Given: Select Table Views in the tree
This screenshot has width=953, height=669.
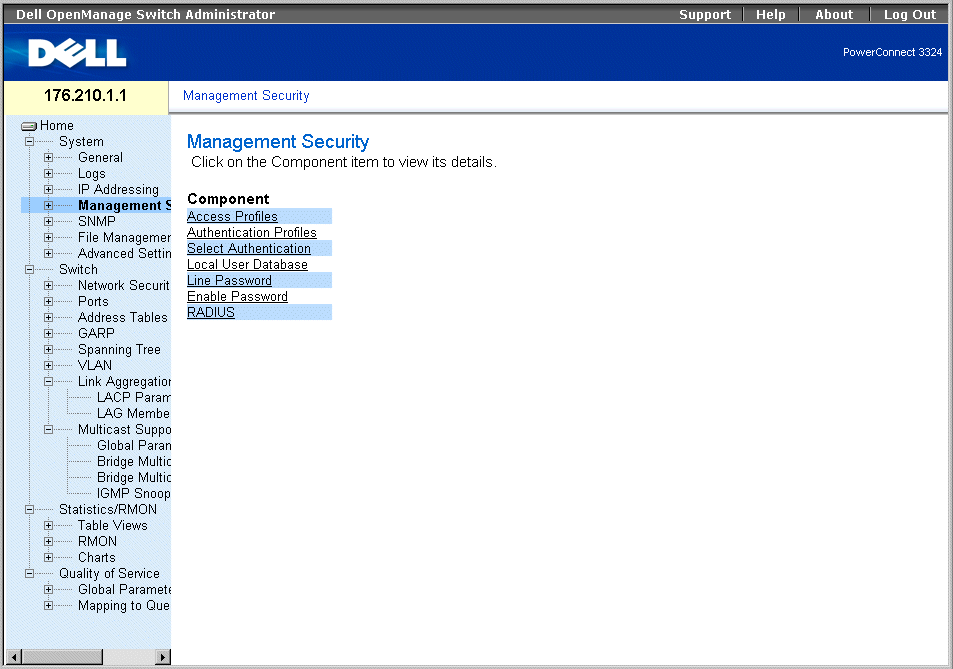Looking at the screenshot, I should pyautogui.click(x=112, y=526).
